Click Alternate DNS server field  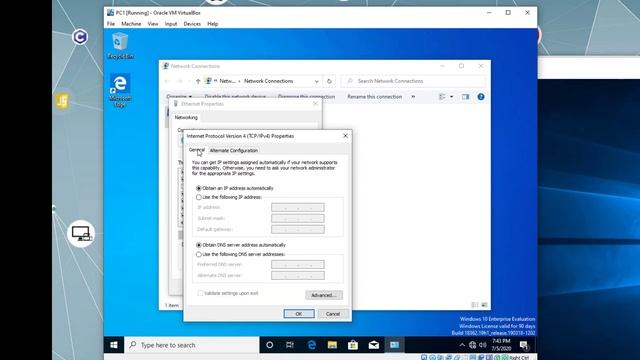click(298, 276)
